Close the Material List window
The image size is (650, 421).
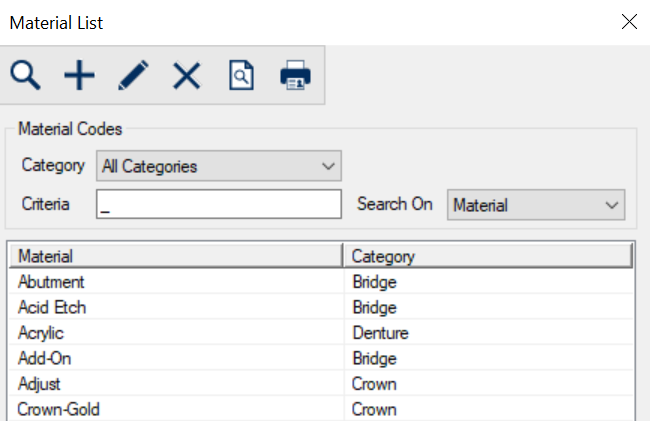[x=629, y=22]
